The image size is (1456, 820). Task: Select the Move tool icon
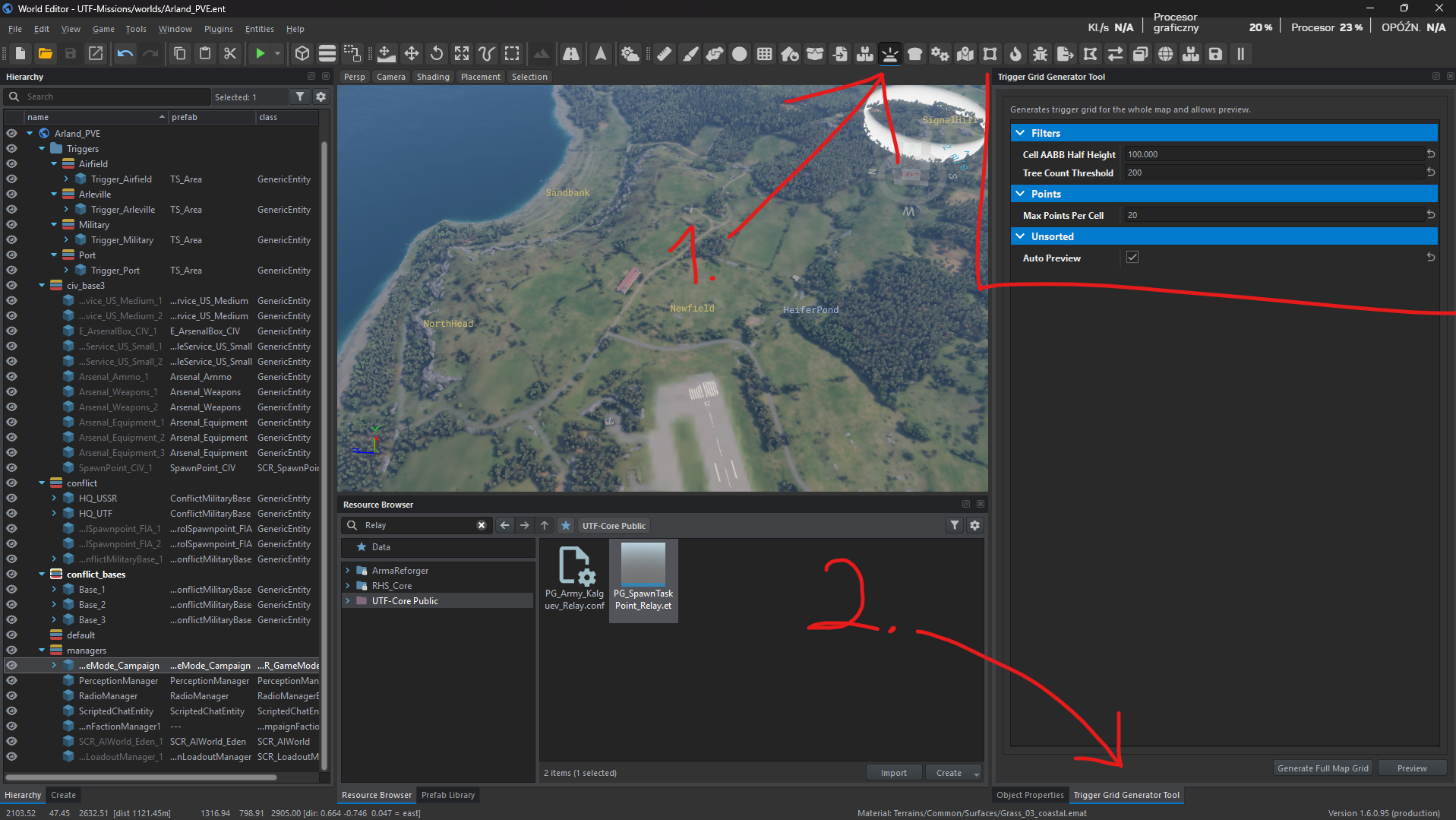pyautogui.click(x=411, y=53)
